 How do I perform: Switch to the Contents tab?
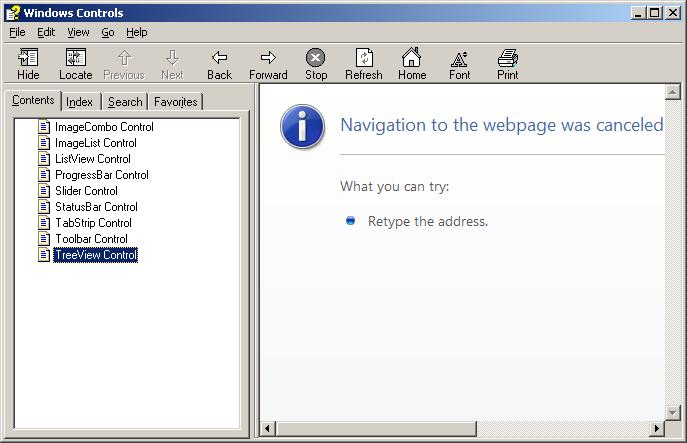pos(33,100)
